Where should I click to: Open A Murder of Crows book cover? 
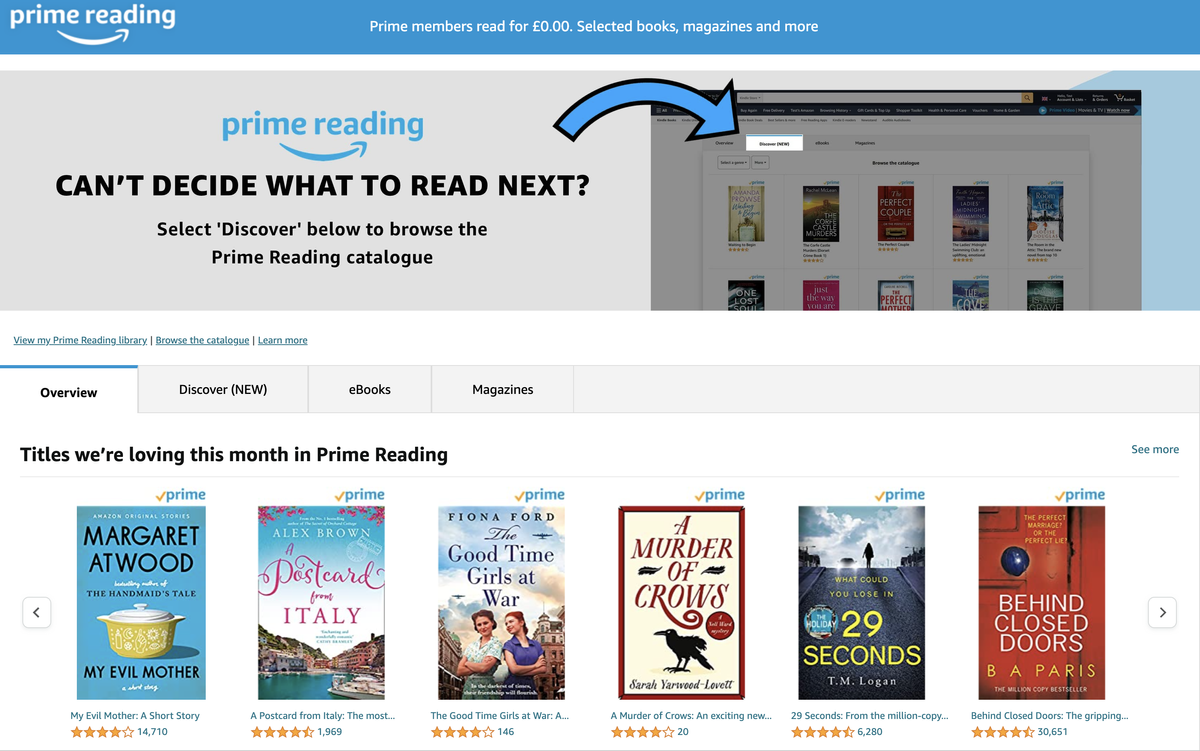click(682, 602)
